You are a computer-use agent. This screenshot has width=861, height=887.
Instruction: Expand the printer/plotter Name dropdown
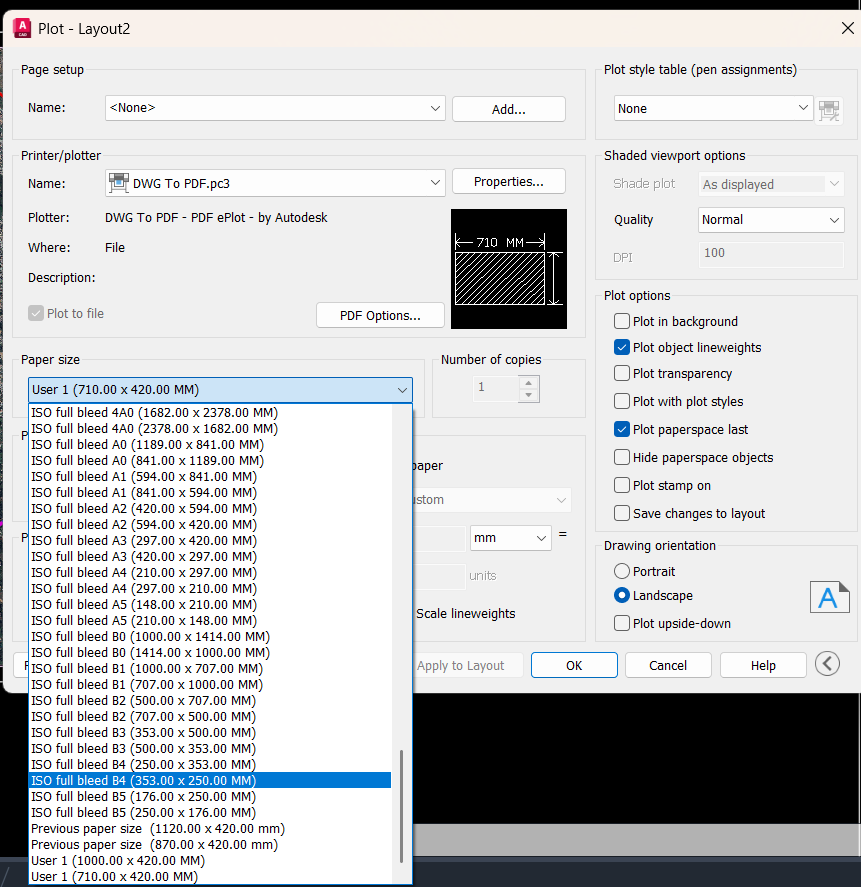(275, 183)
